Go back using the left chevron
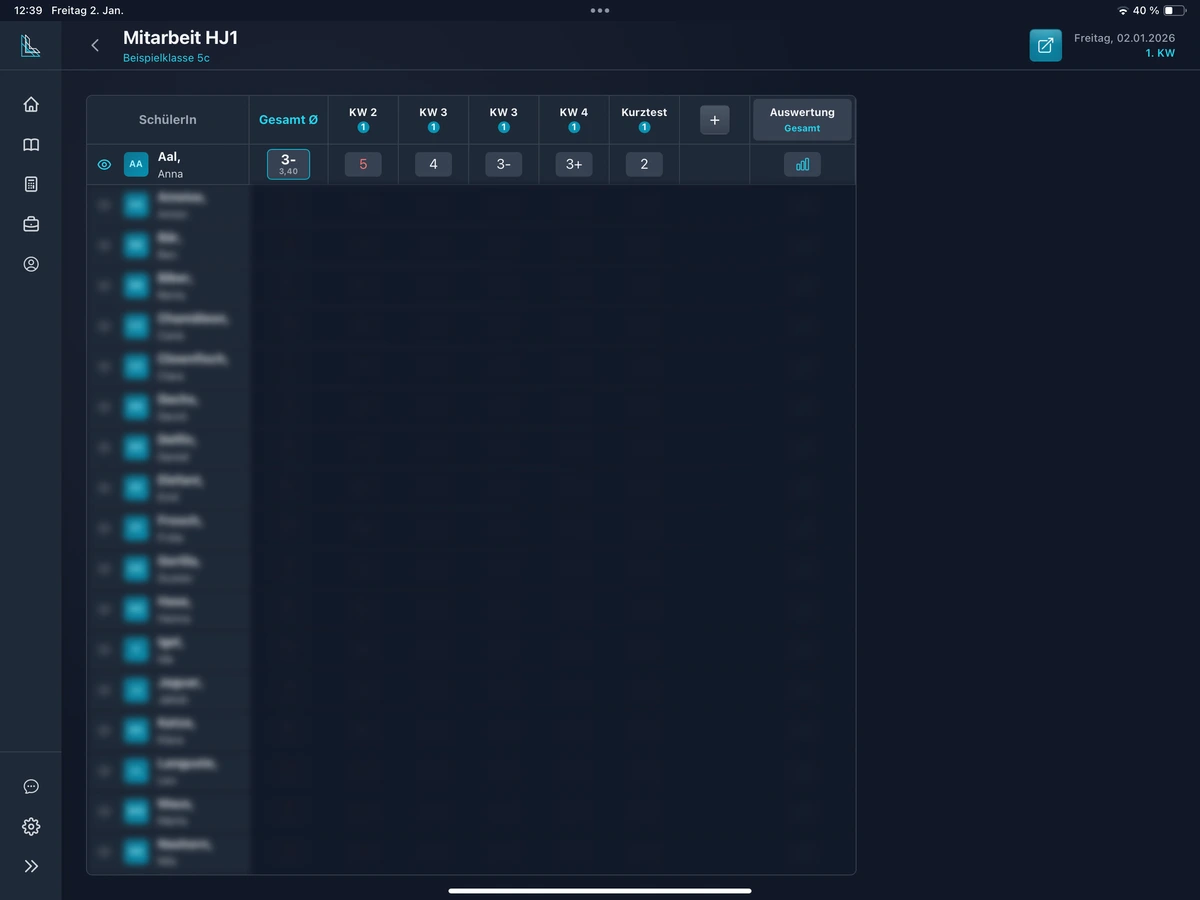 point(95,45)
